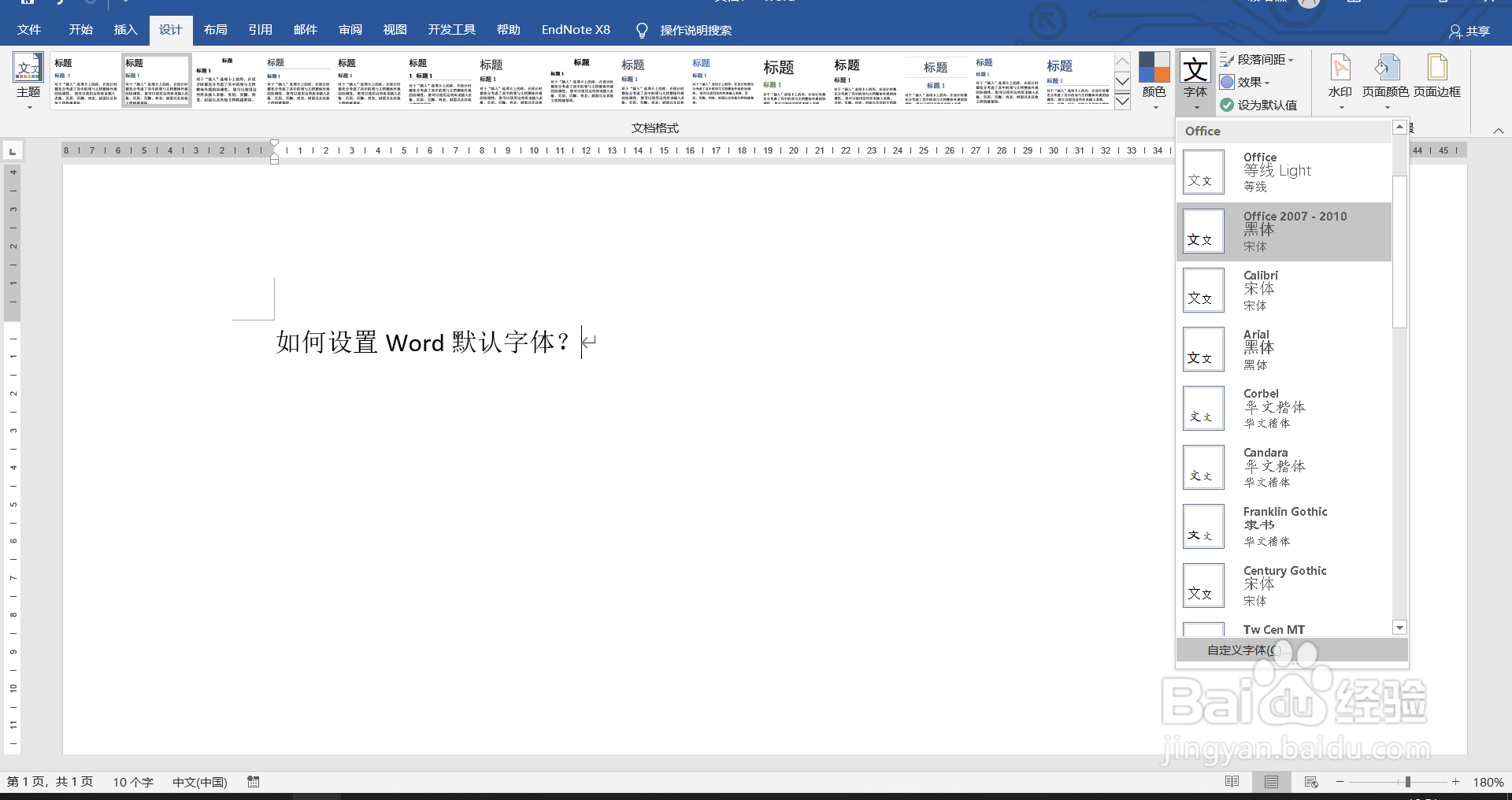Switch to the 引用 tab
Image resolution: width=1512 pixels, height=800 pixels.
[260, 30]
